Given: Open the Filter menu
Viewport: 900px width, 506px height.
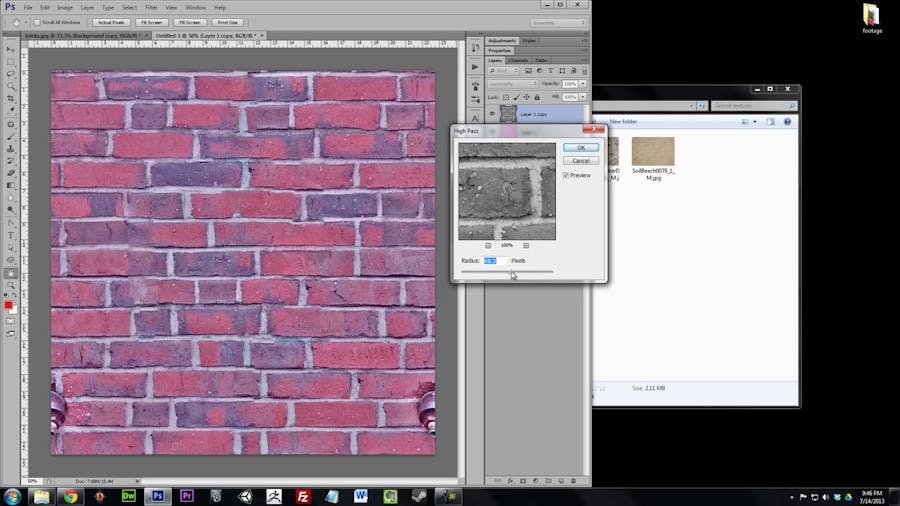Looking at the screenshot, I should coord(151,7).
